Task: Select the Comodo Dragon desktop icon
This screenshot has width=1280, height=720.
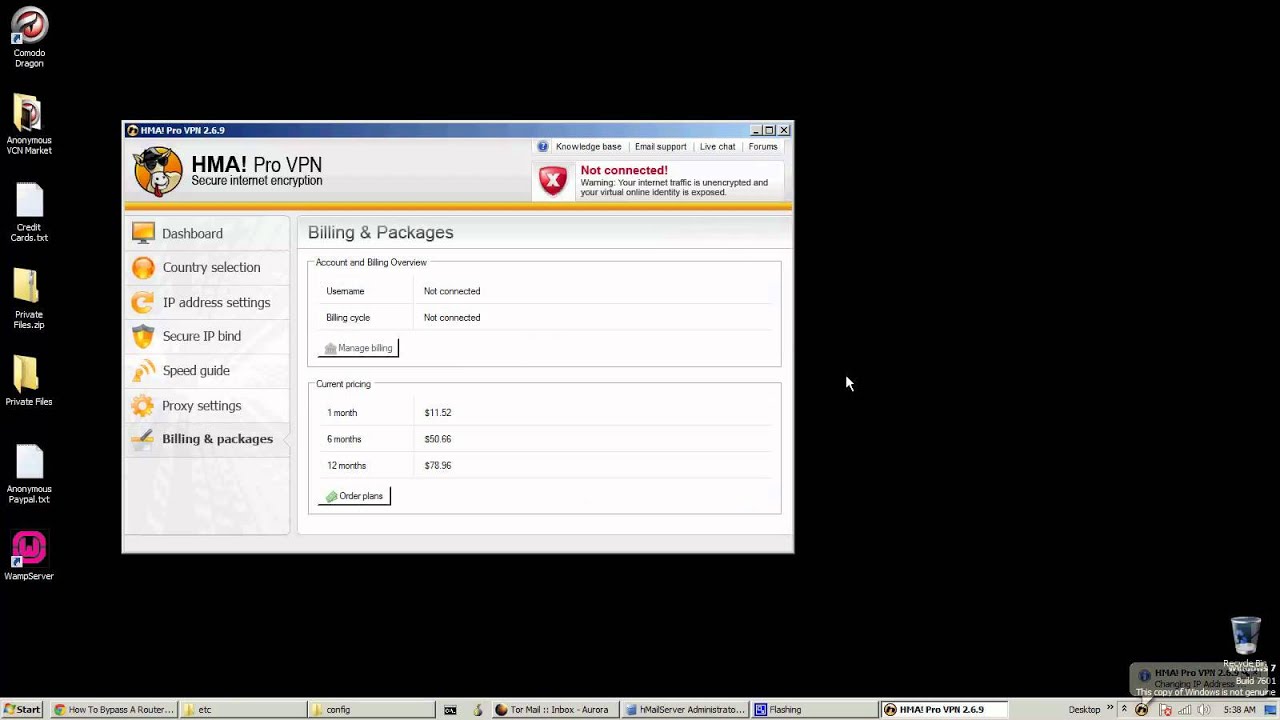Action: [29, 38]
